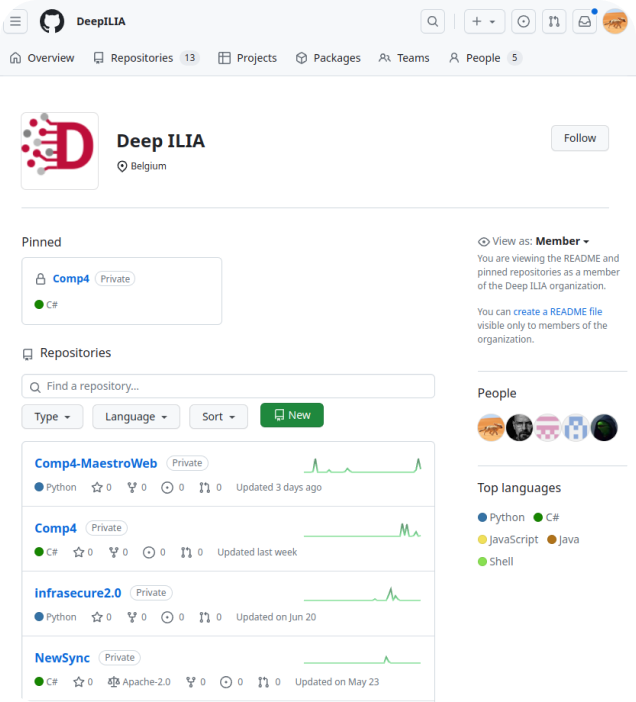This screenshot has width=636, height=702.
Task: Open the notifications inbox icon
Action: 585,21
